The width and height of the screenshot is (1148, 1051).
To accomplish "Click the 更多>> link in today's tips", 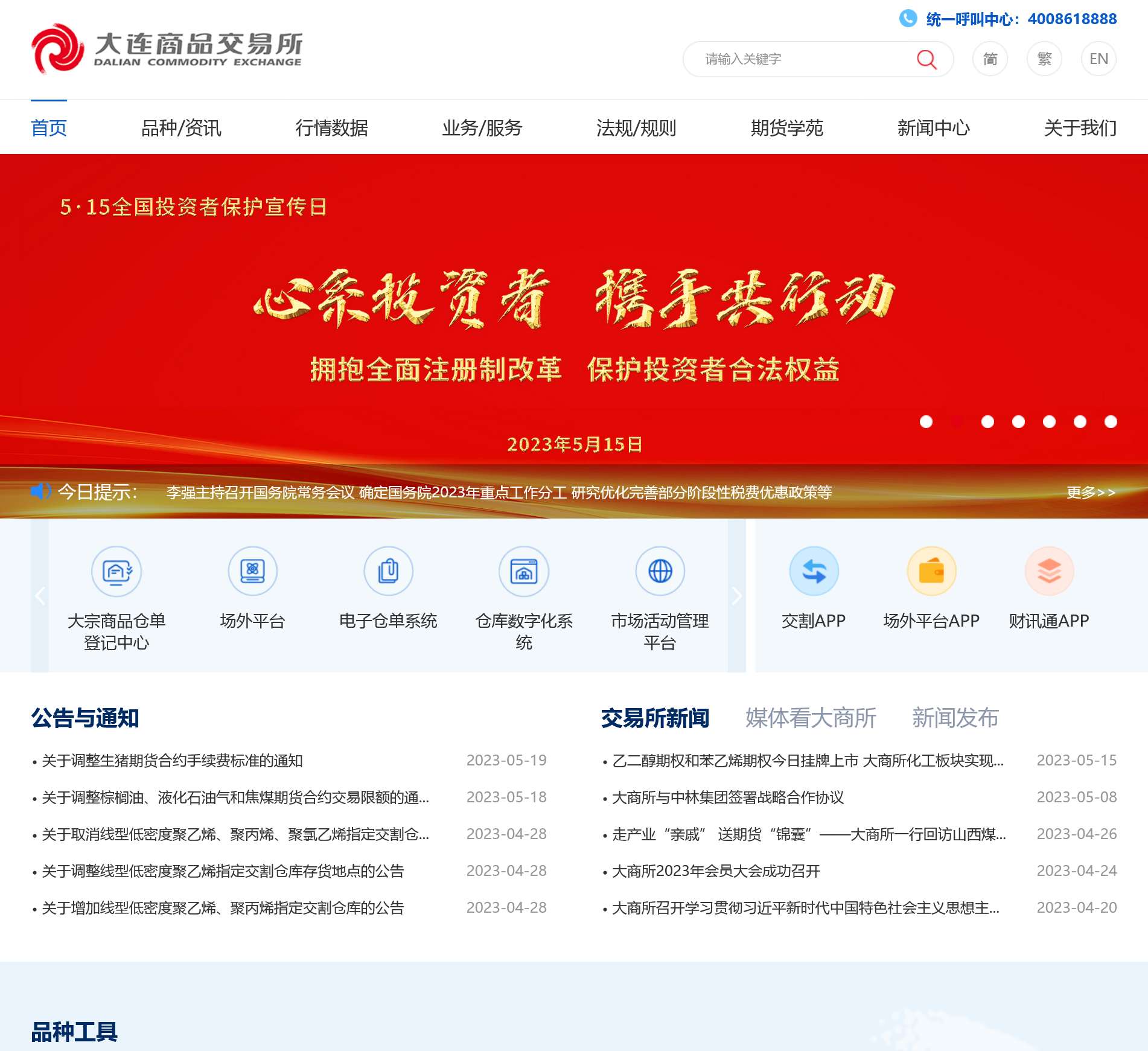I will (x=1091, y=493).
